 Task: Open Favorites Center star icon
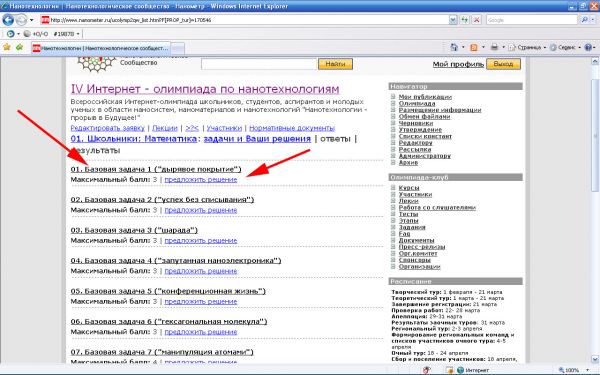point(7,47)
